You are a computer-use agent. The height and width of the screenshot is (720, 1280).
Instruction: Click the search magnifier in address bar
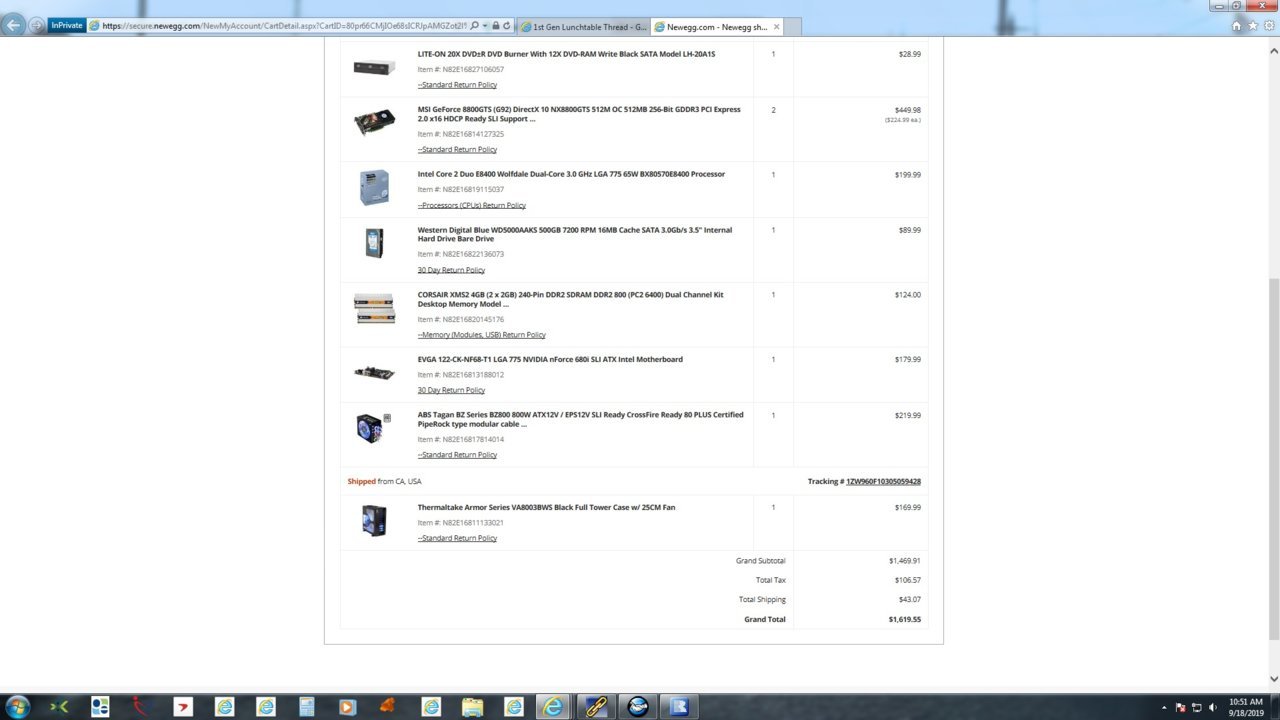(473, 26)
